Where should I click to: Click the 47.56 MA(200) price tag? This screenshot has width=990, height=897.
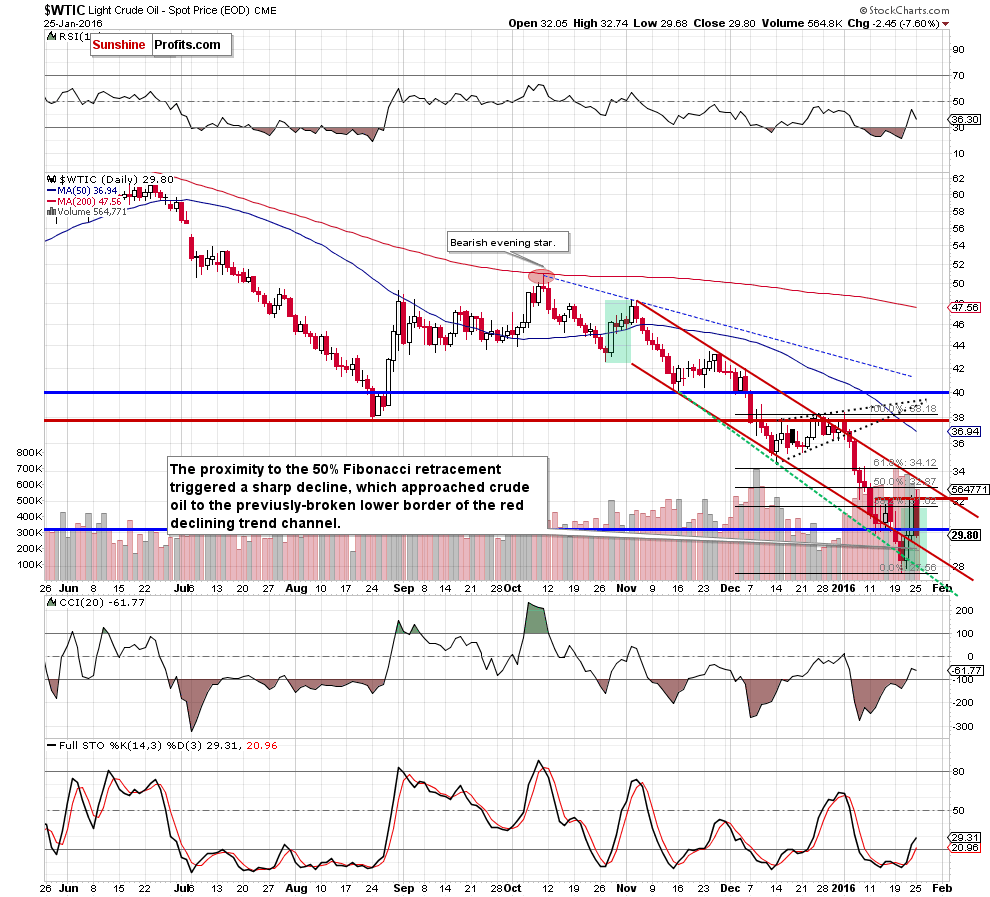pyautogui.click(x=965, y=307)
